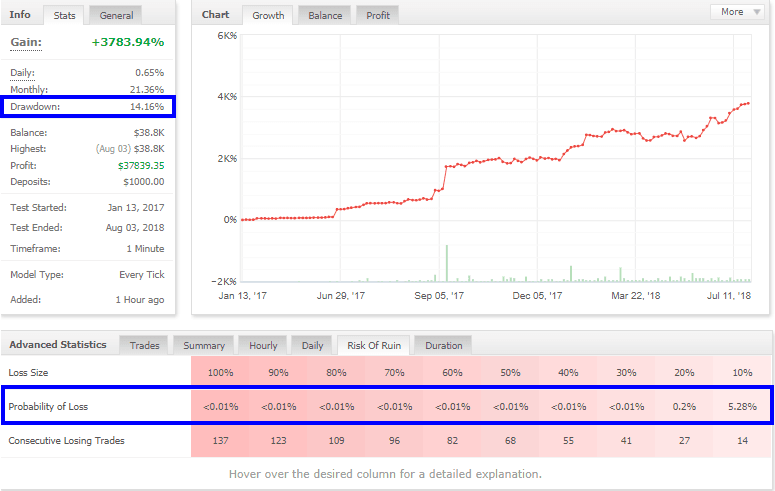Select the Daily statistics tab

point(312,345)
